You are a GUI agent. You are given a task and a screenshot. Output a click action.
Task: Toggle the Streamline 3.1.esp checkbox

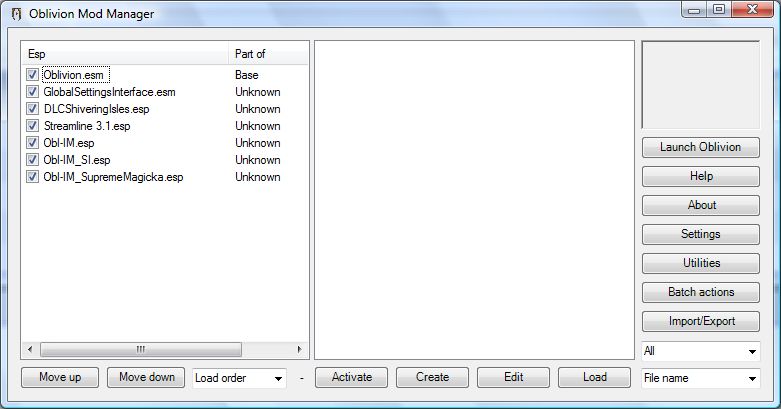tap(32, 126)
